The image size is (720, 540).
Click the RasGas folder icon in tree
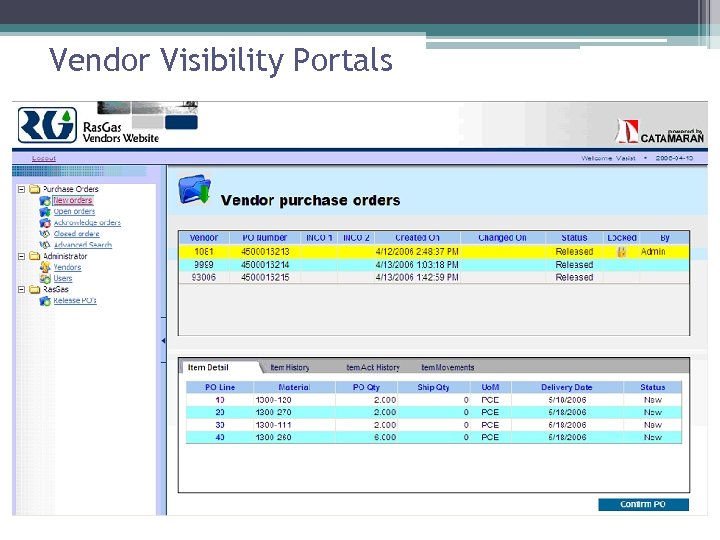click(34, 289)
